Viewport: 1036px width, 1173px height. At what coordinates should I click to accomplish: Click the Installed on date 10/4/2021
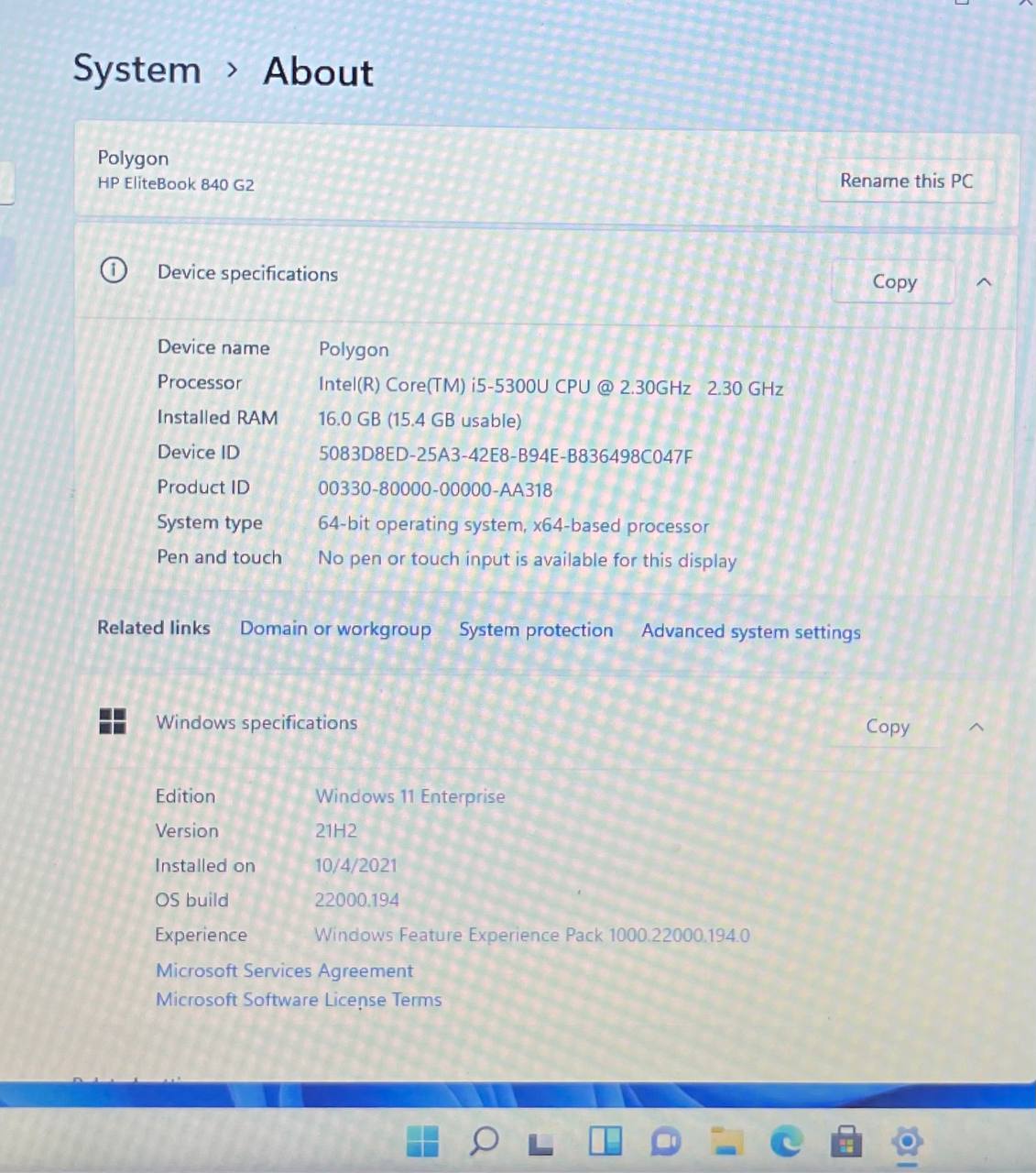coord(355,865)
